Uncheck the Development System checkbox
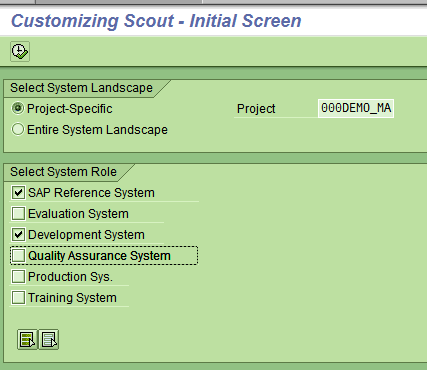Screen dimensions: 427x370 tap(18, 235)
